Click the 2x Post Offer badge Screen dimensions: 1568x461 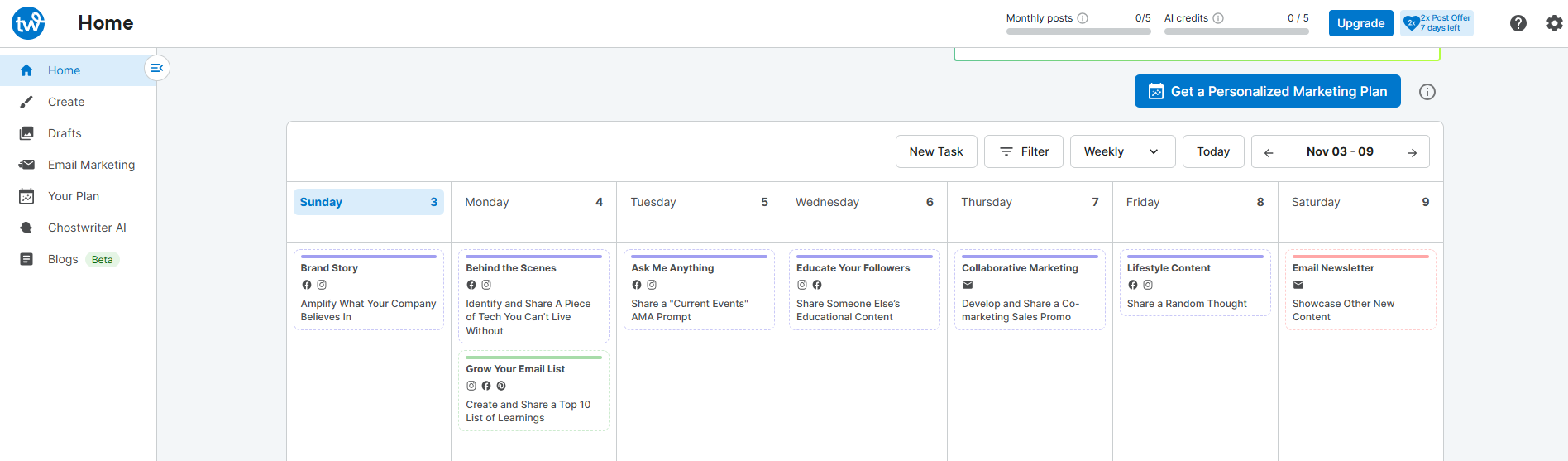pos(1437,23)
